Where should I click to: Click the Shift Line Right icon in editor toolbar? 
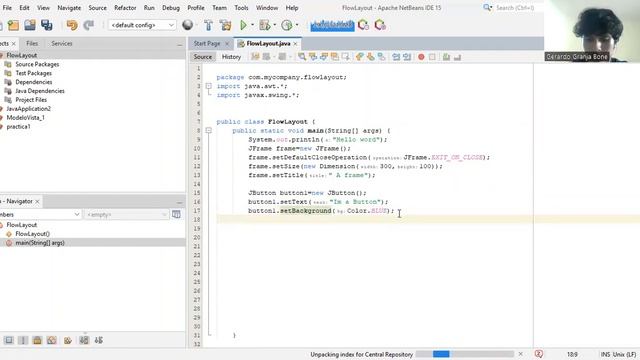407,57
